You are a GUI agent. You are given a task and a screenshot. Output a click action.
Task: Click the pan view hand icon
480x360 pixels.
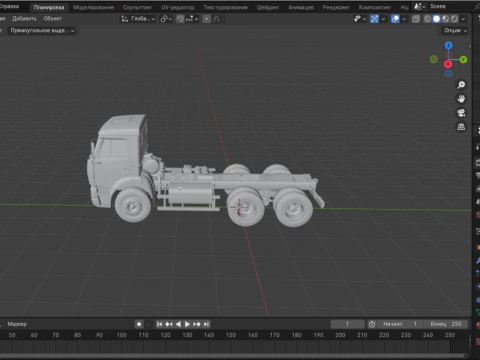461,99
